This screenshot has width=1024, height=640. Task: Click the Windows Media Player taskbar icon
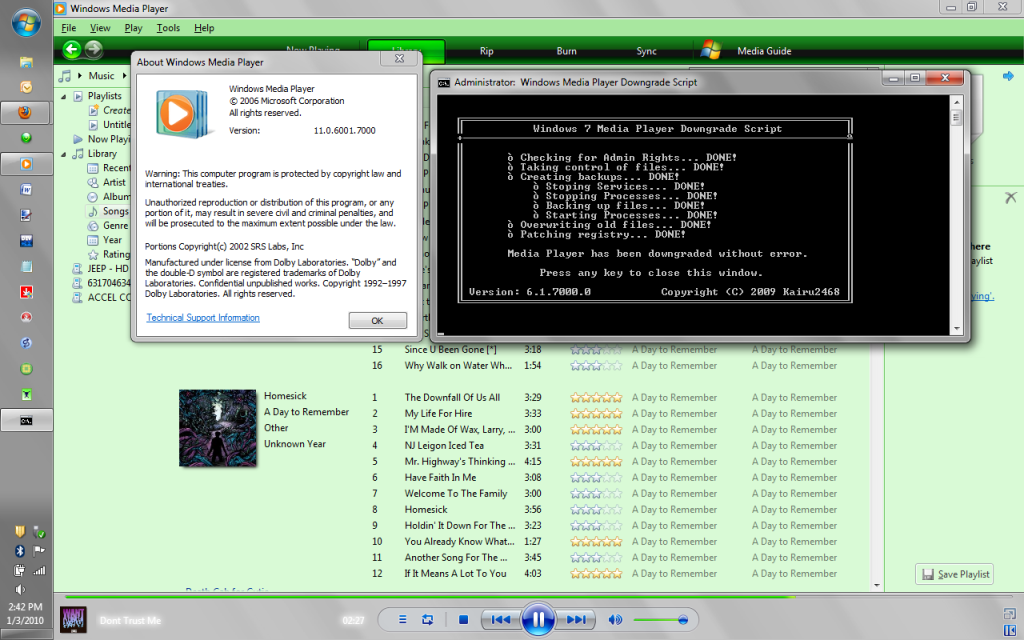coord(25,164)
